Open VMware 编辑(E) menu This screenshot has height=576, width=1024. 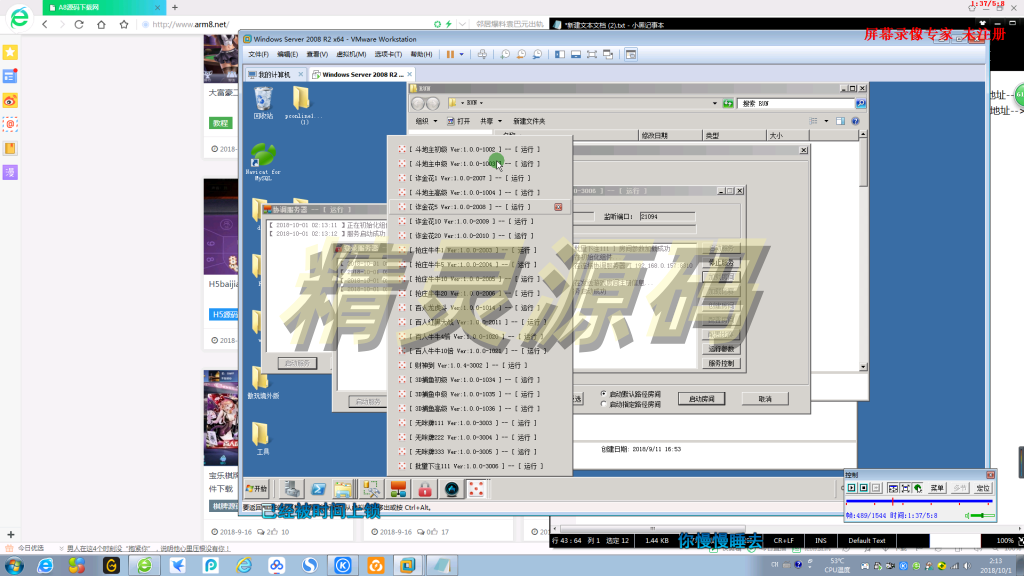click(287, 55)
